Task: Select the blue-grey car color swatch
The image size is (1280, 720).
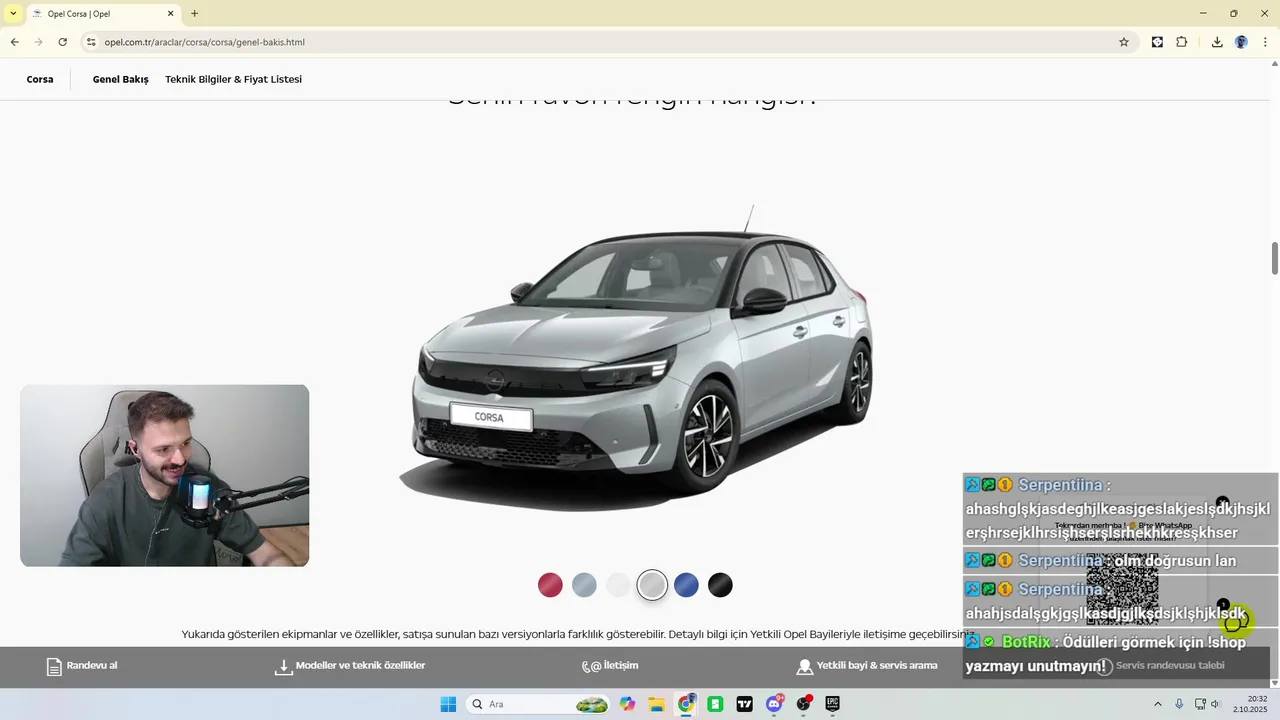Action: [584, 585]
